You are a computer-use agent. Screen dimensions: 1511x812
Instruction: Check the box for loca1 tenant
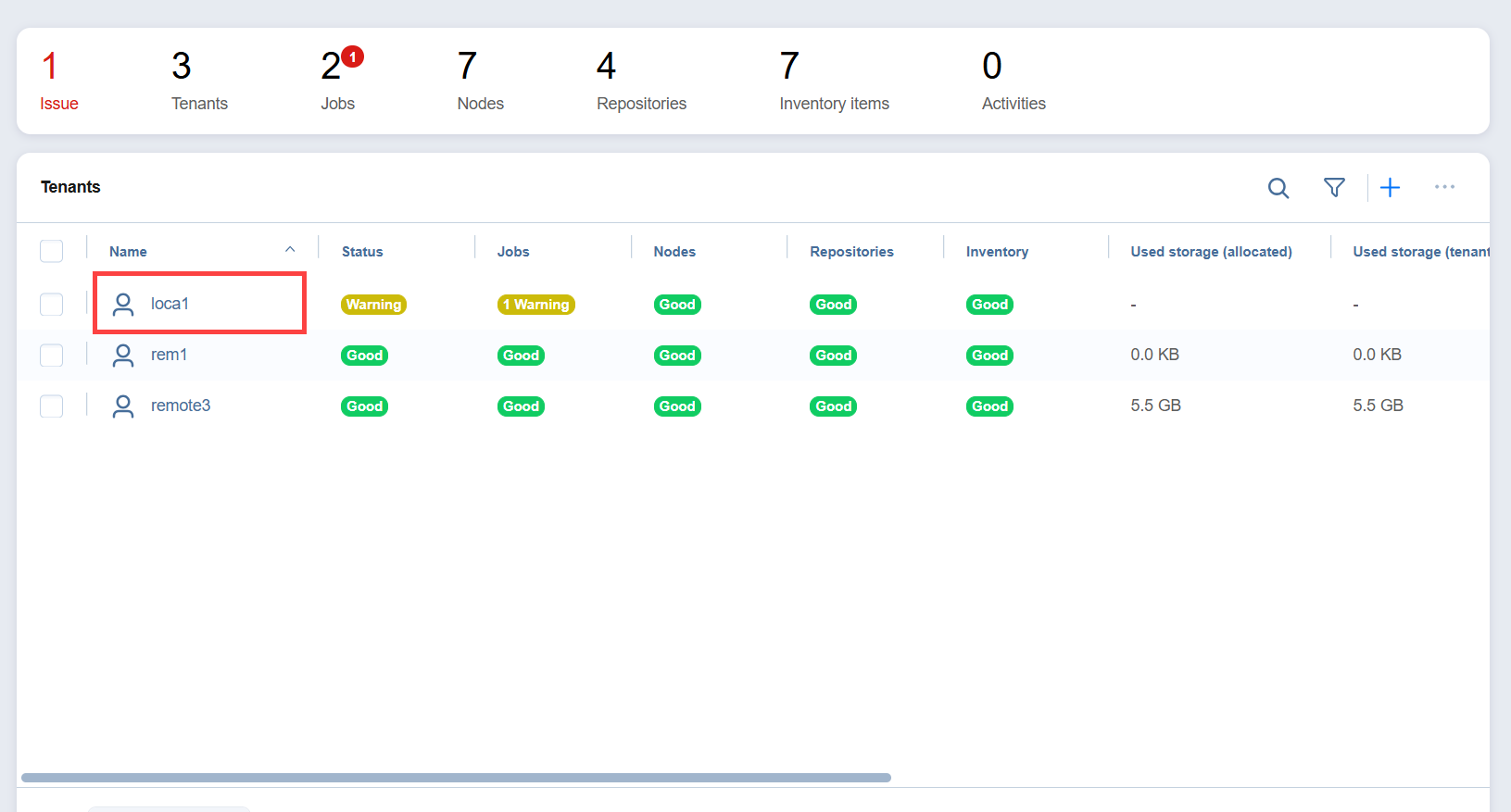point(52,305)
